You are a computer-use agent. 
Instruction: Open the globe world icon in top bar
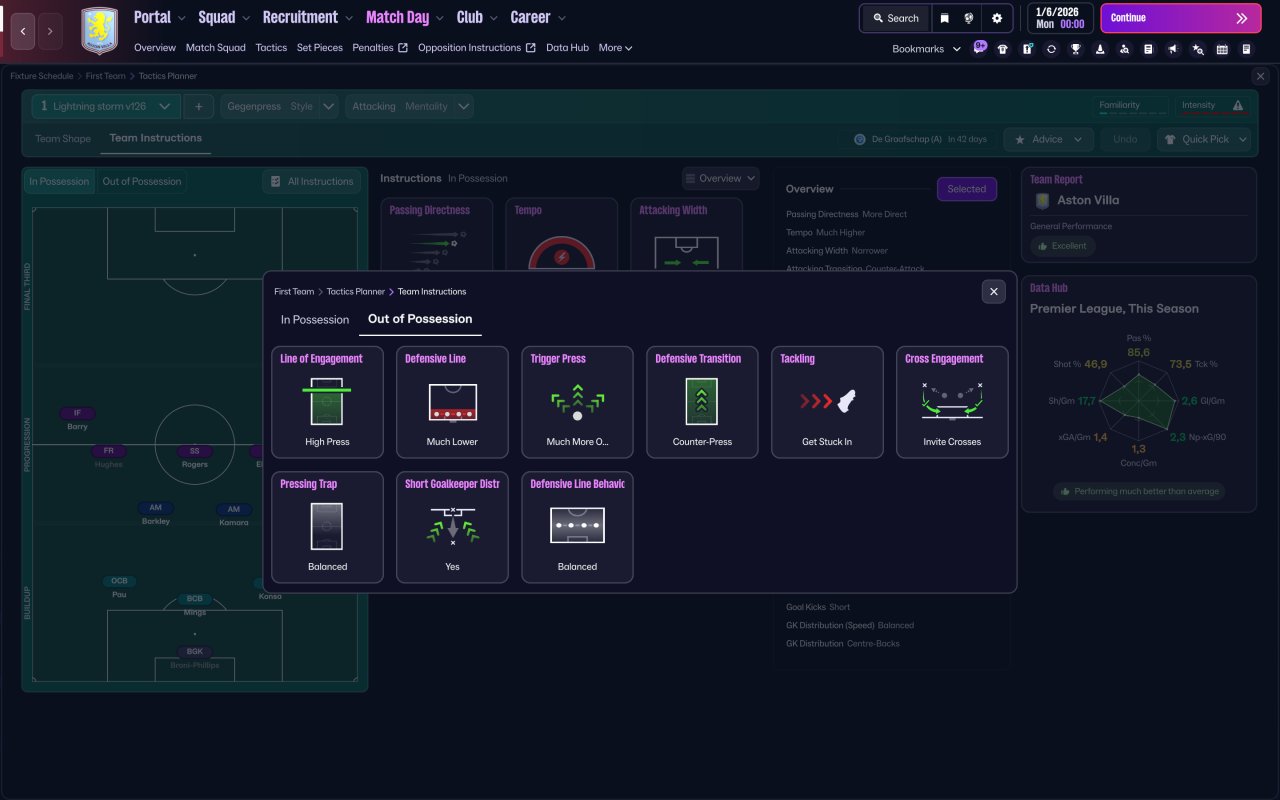[x=969, y=18]
